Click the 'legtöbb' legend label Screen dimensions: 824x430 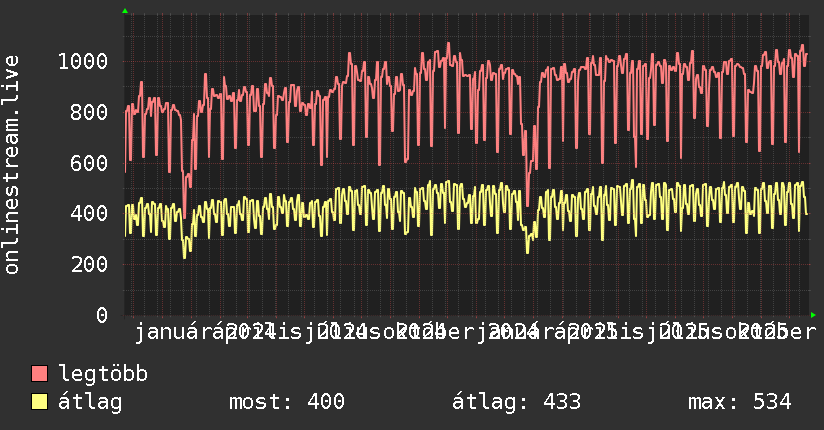pos(103,374)
